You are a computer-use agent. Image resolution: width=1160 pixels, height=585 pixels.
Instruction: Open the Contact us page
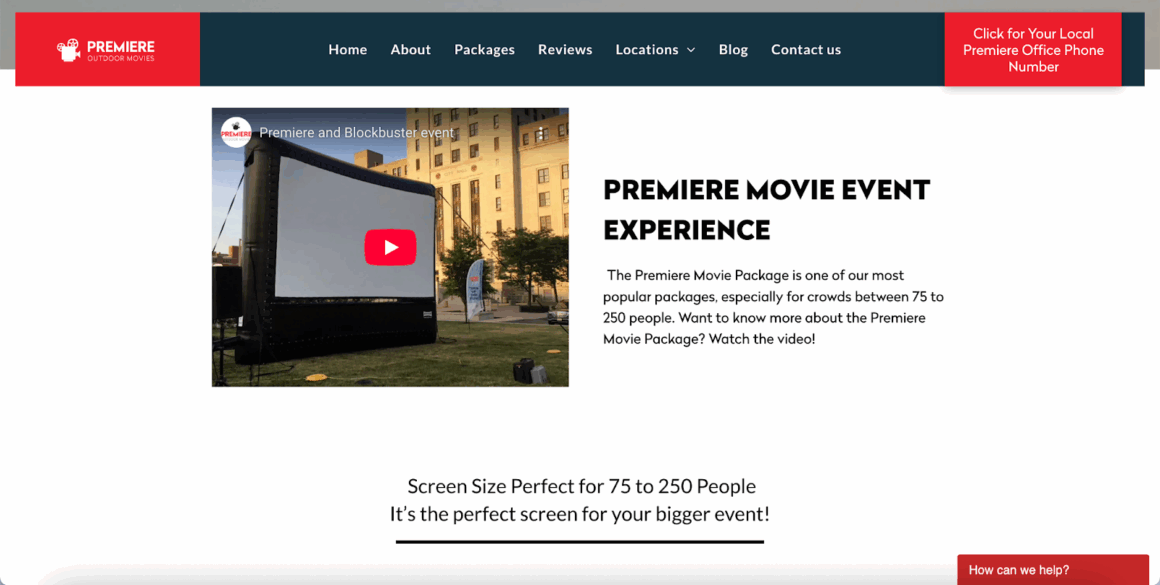(806, 50)
